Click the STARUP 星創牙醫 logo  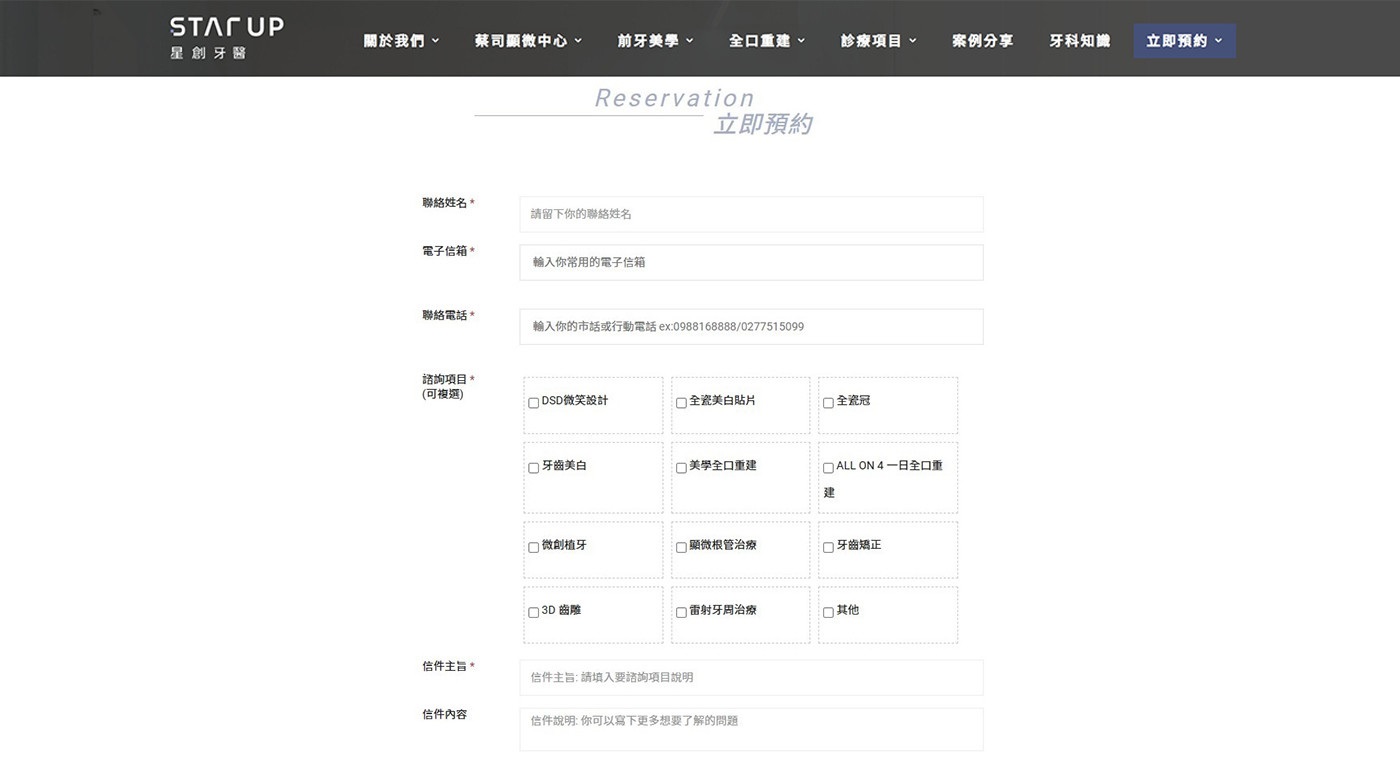click(x=226, y=38)
